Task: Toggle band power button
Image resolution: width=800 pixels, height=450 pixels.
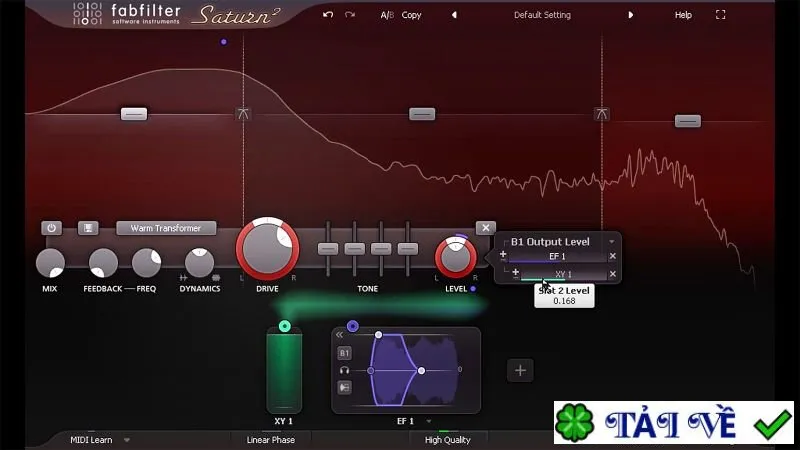Action: [x=52, y=228]
